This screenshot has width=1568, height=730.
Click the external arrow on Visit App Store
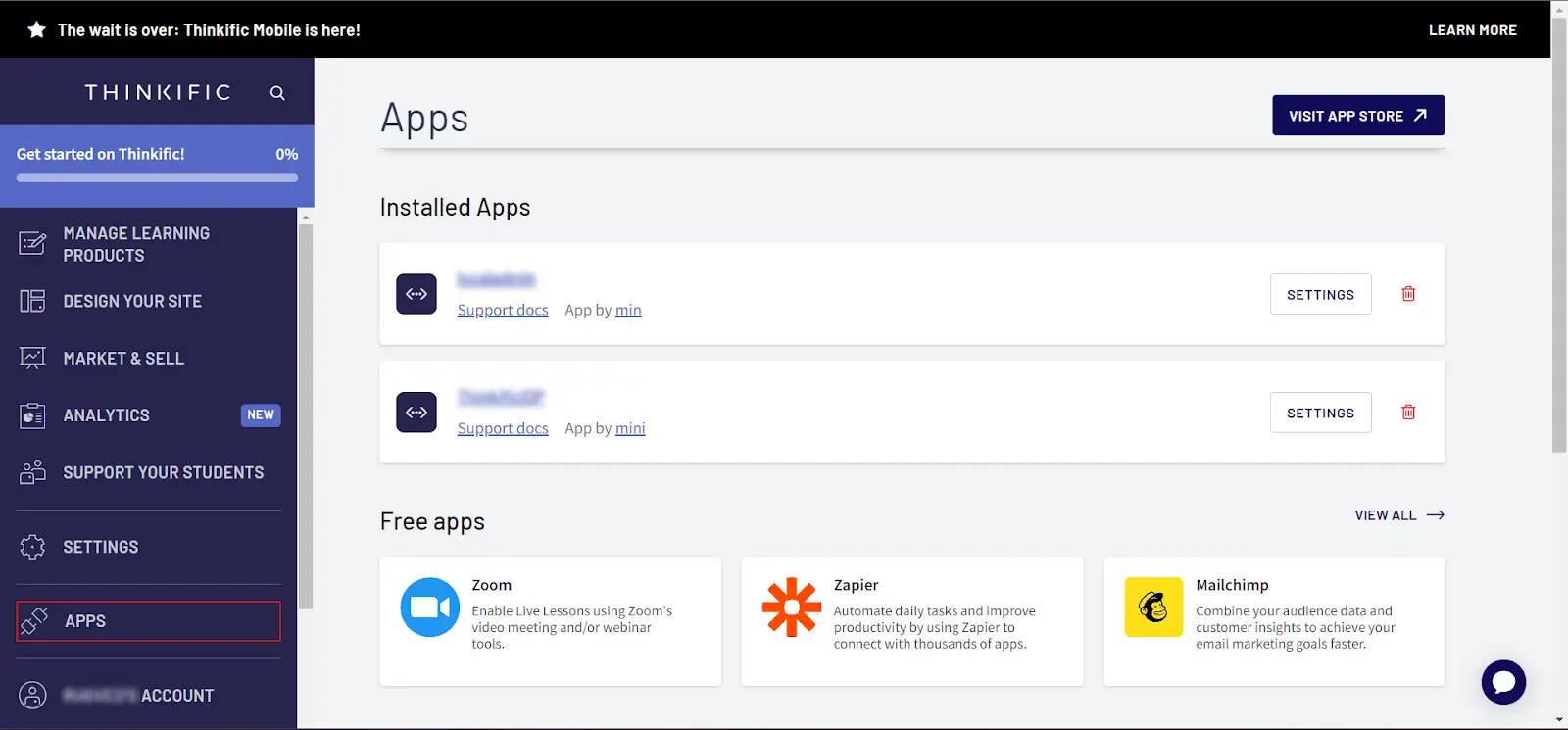click(1420, 116)
